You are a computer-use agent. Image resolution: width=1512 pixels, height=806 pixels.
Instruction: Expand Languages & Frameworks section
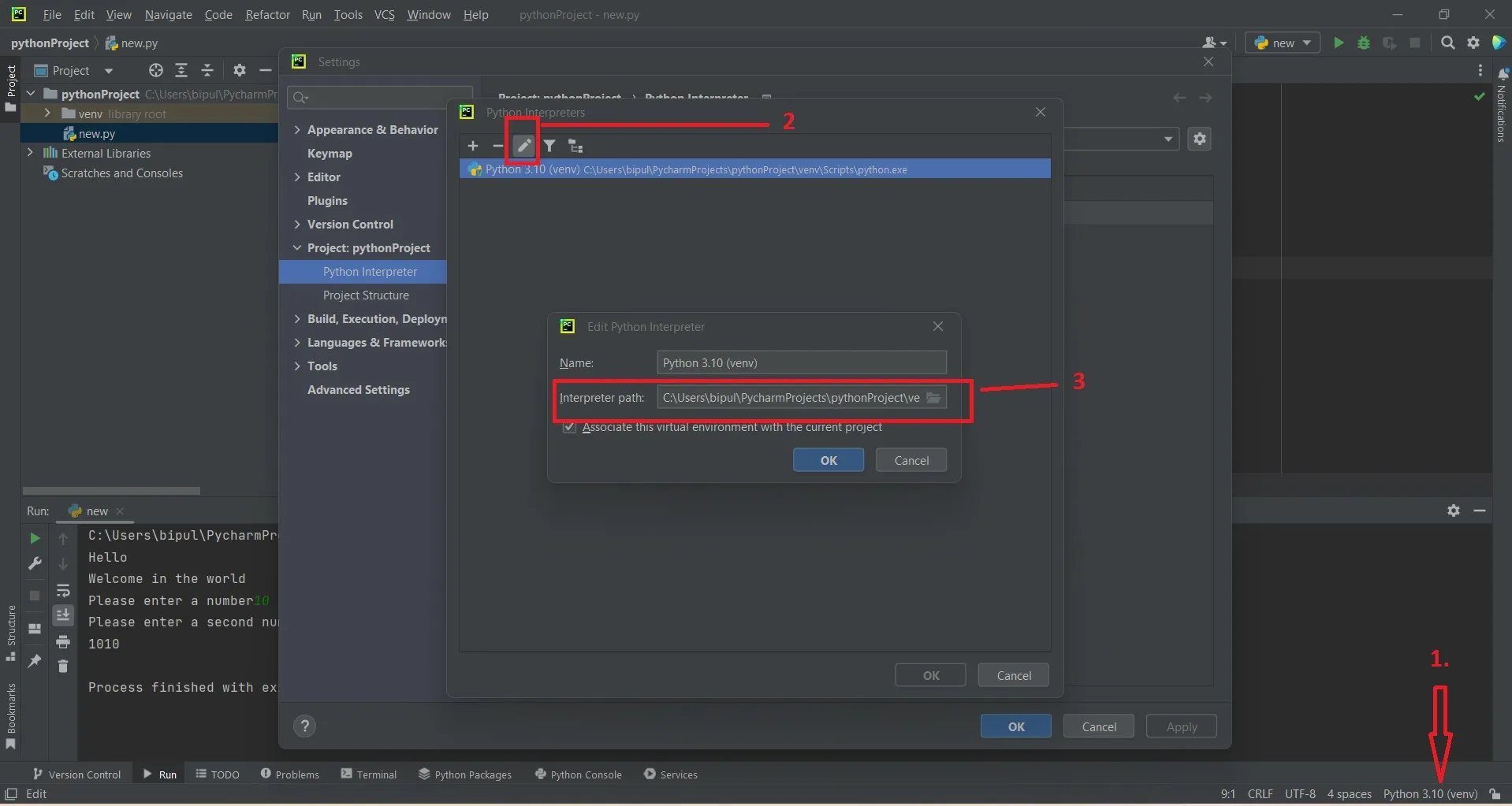click(297, 343)
